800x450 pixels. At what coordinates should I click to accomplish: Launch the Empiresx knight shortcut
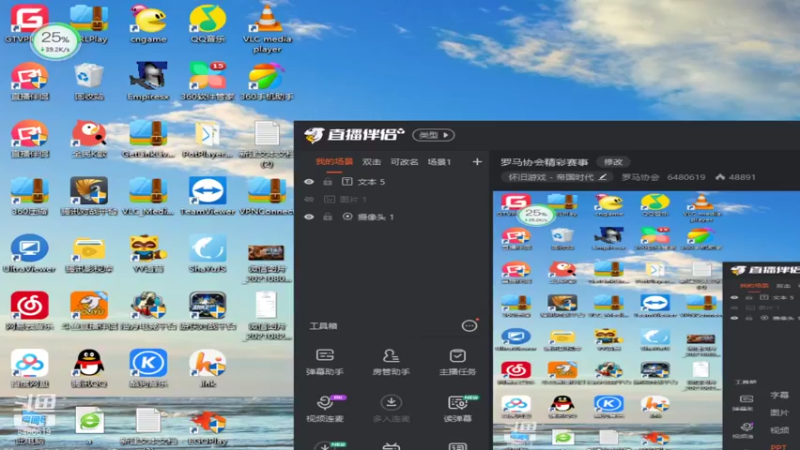click(148, 82)
